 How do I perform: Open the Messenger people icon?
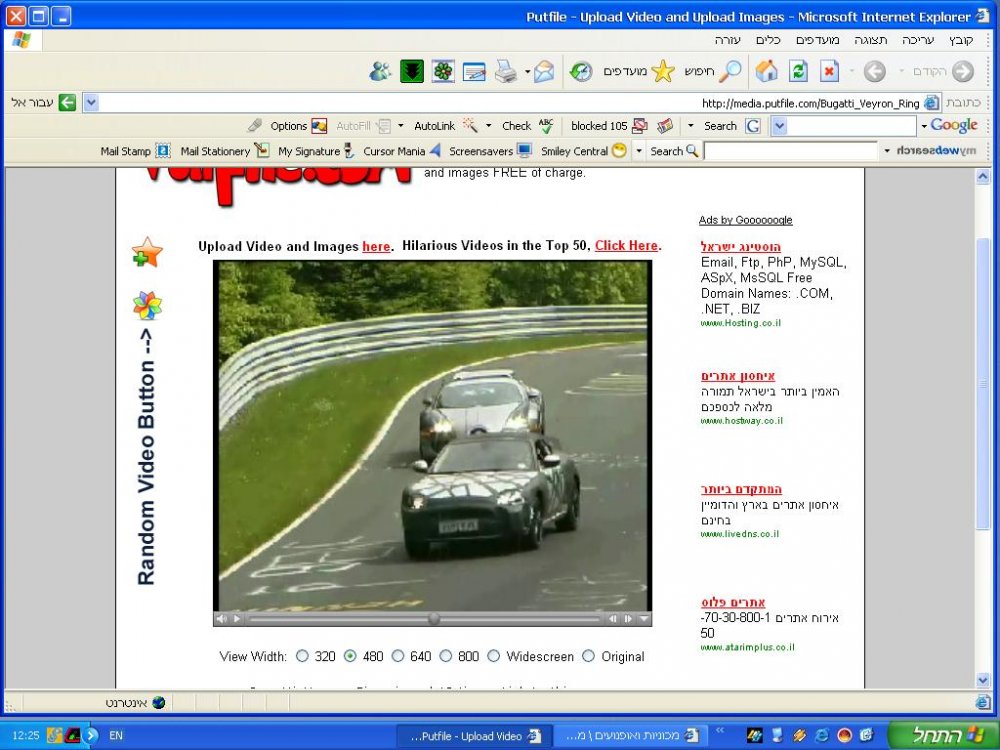tap(380, 71)
